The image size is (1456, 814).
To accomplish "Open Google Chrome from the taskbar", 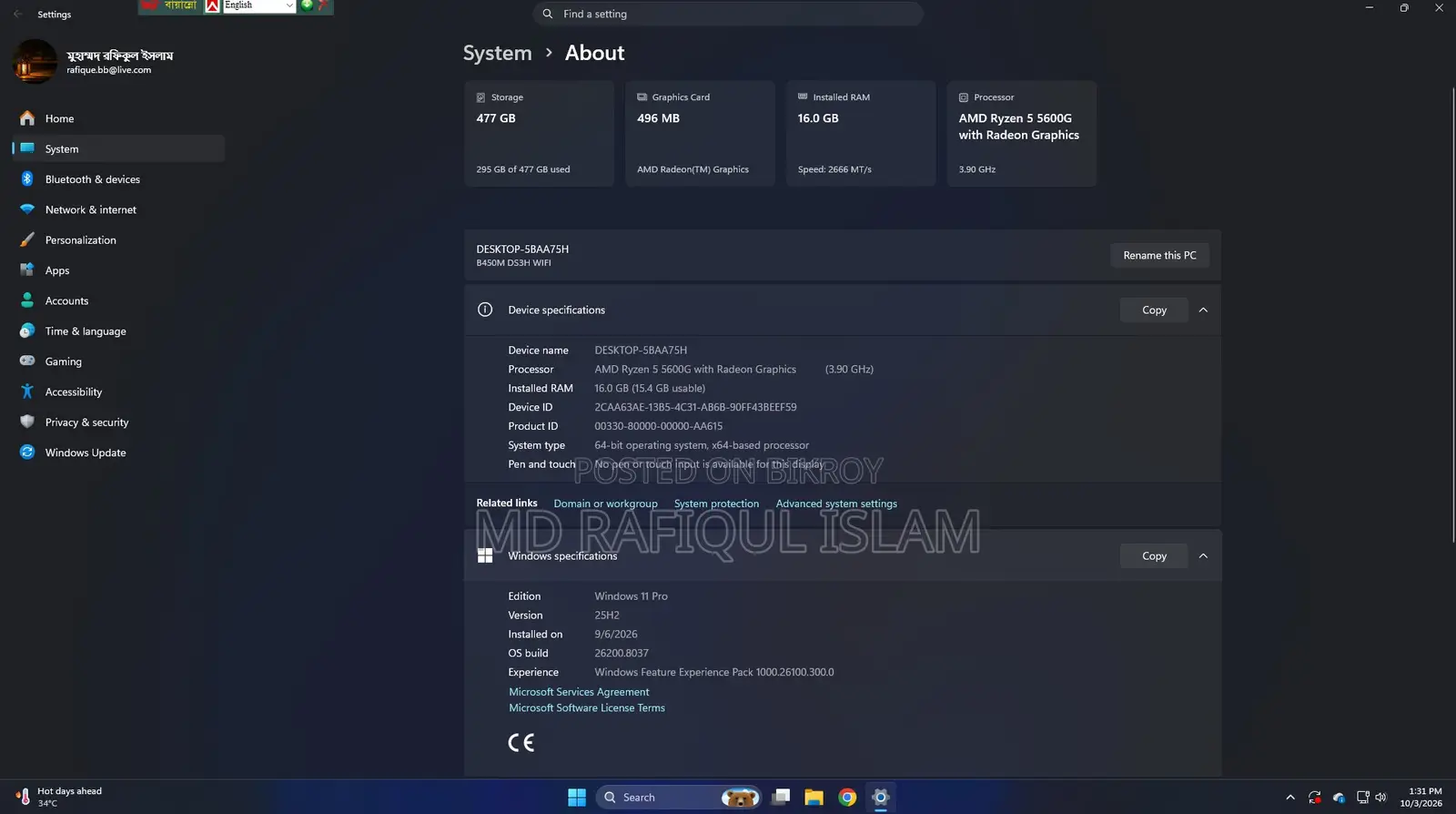I will pos(847,798).
